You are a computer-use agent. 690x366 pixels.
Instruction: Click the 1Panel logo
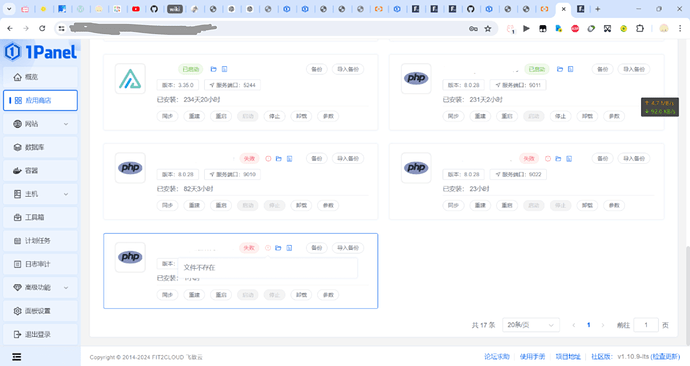coord(40,52)
